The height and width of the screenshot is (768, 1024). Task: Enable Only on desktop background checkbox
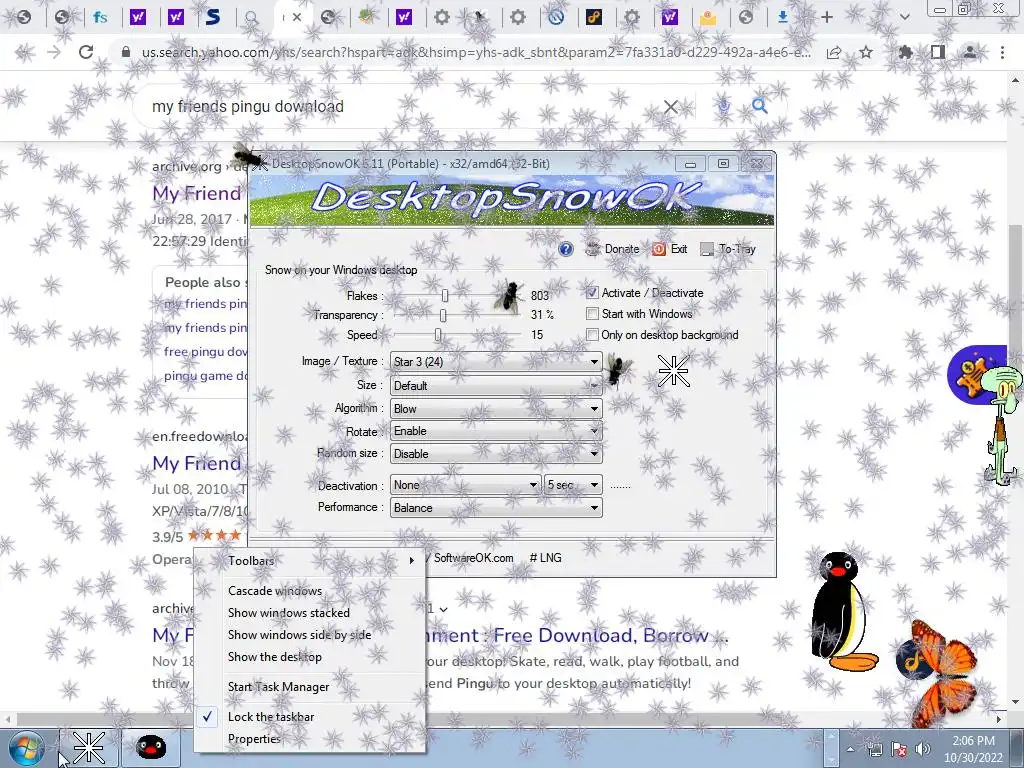pyautogui.click(x=592, y=334)
